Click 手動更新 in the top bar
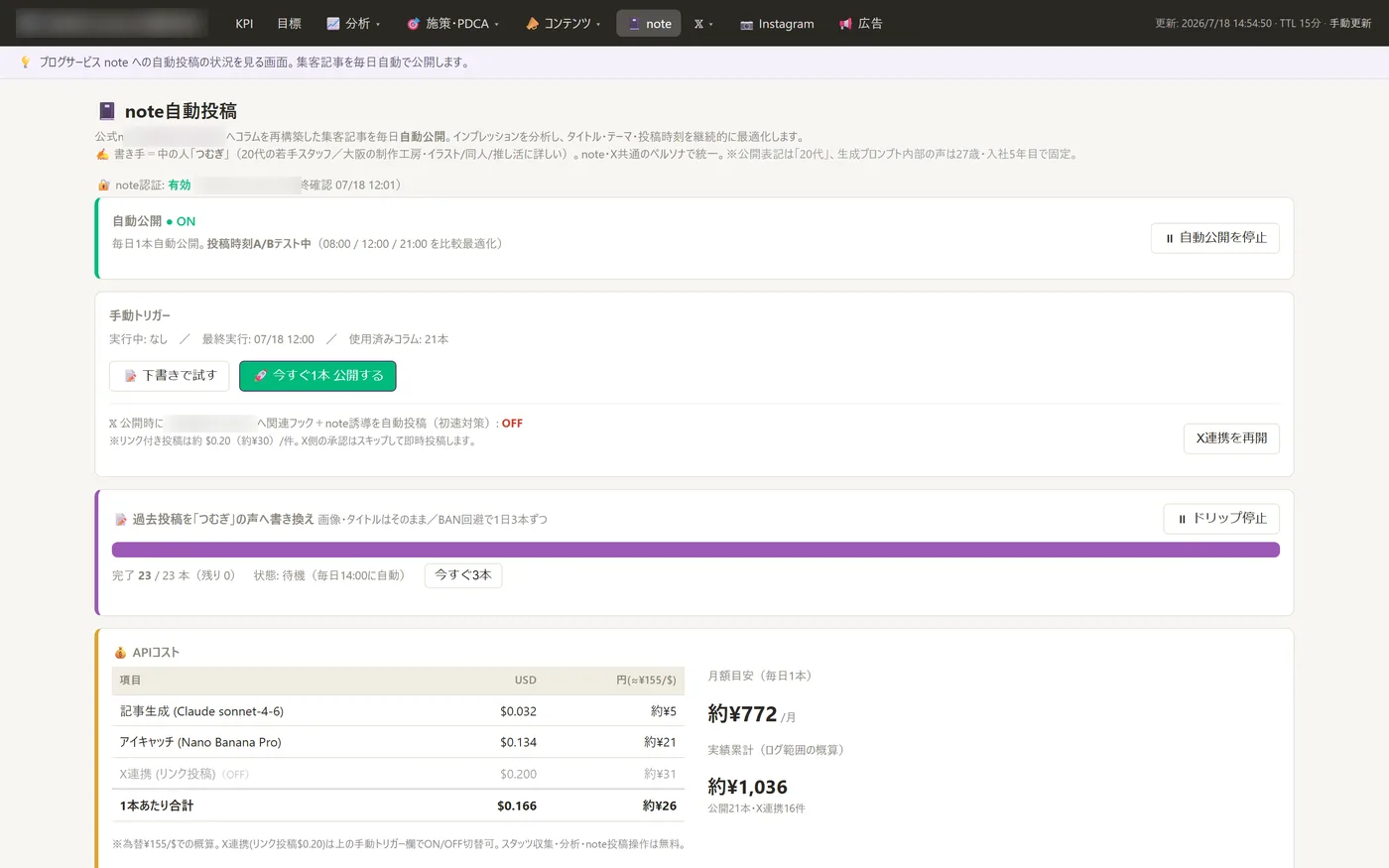This screenshot has width=1389, height=868. coord(1350,23)
